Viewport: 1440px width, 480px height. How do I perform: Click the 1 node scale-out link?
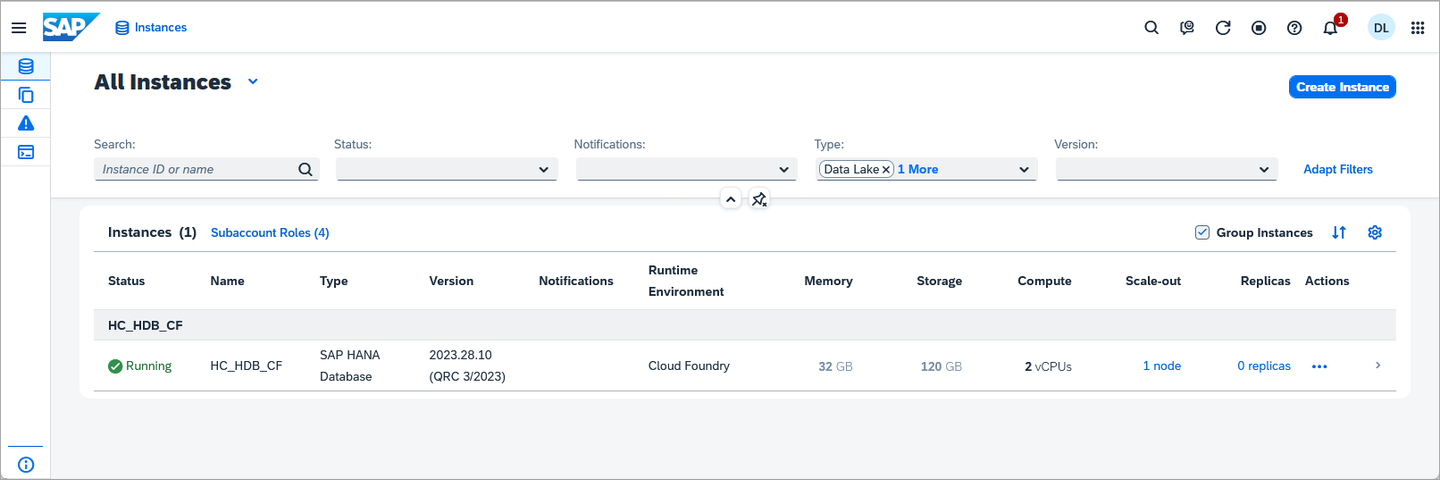pyautogui.click(x=1162, y=366)
